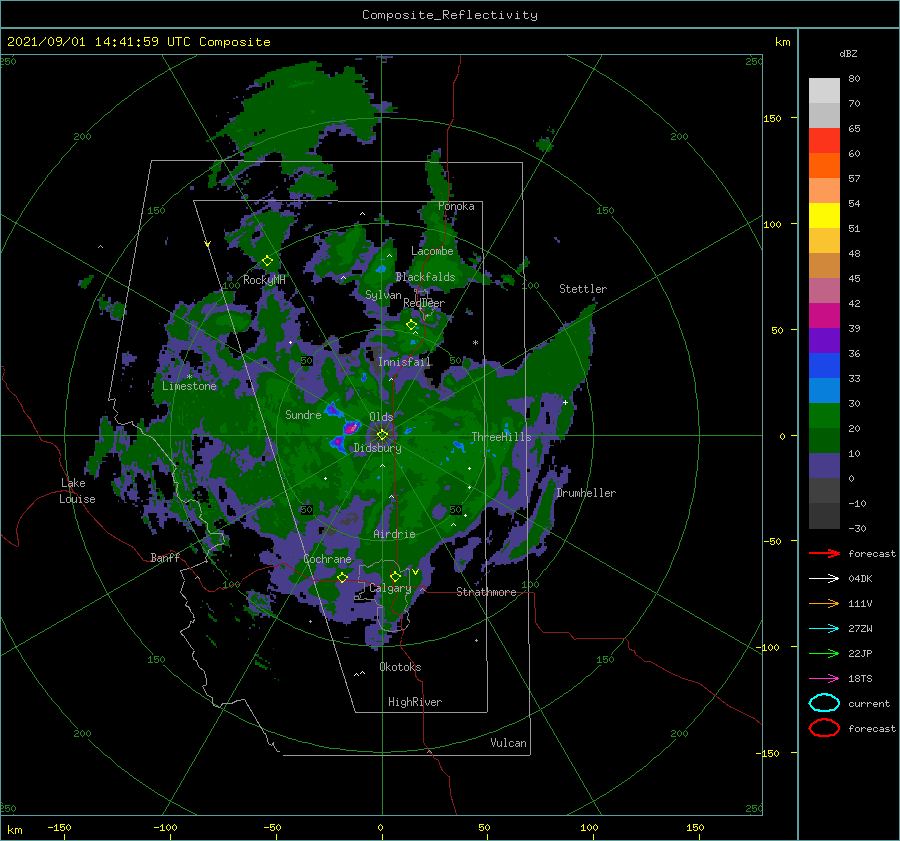Click the Limestone label
The image size is (900, 841).
[189, 386]
